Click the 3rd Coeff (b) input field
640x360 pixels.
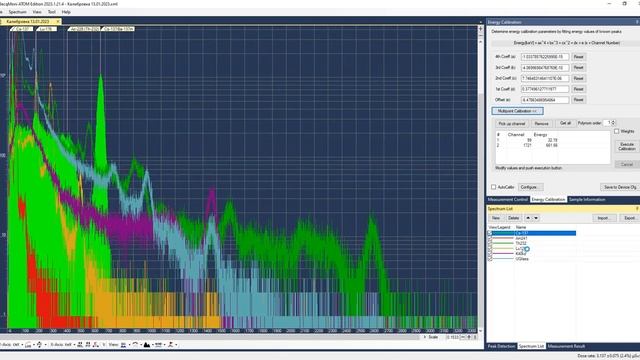pyautogui.click(x=545, y=67)
